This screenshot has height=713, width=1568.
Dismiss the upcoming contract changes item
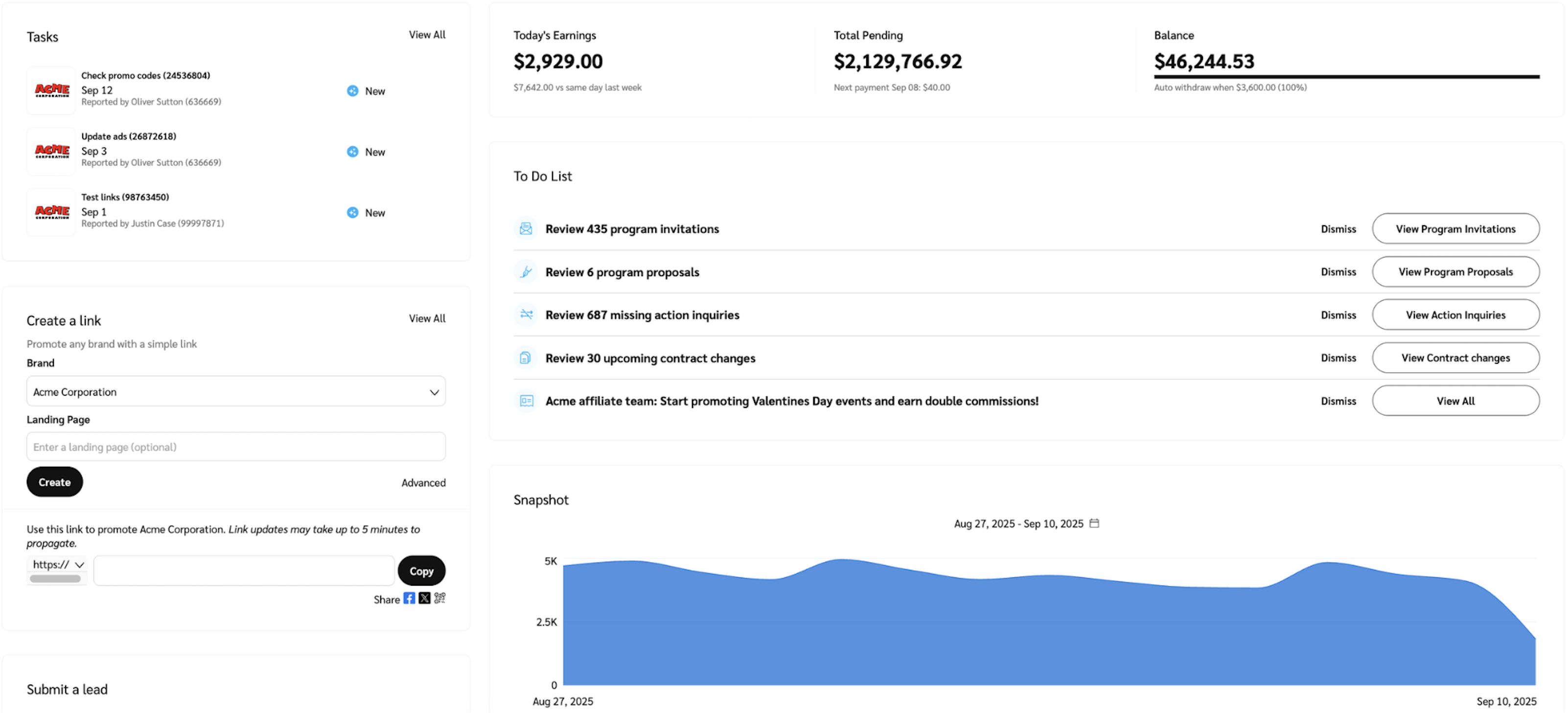coord(1338,358)
